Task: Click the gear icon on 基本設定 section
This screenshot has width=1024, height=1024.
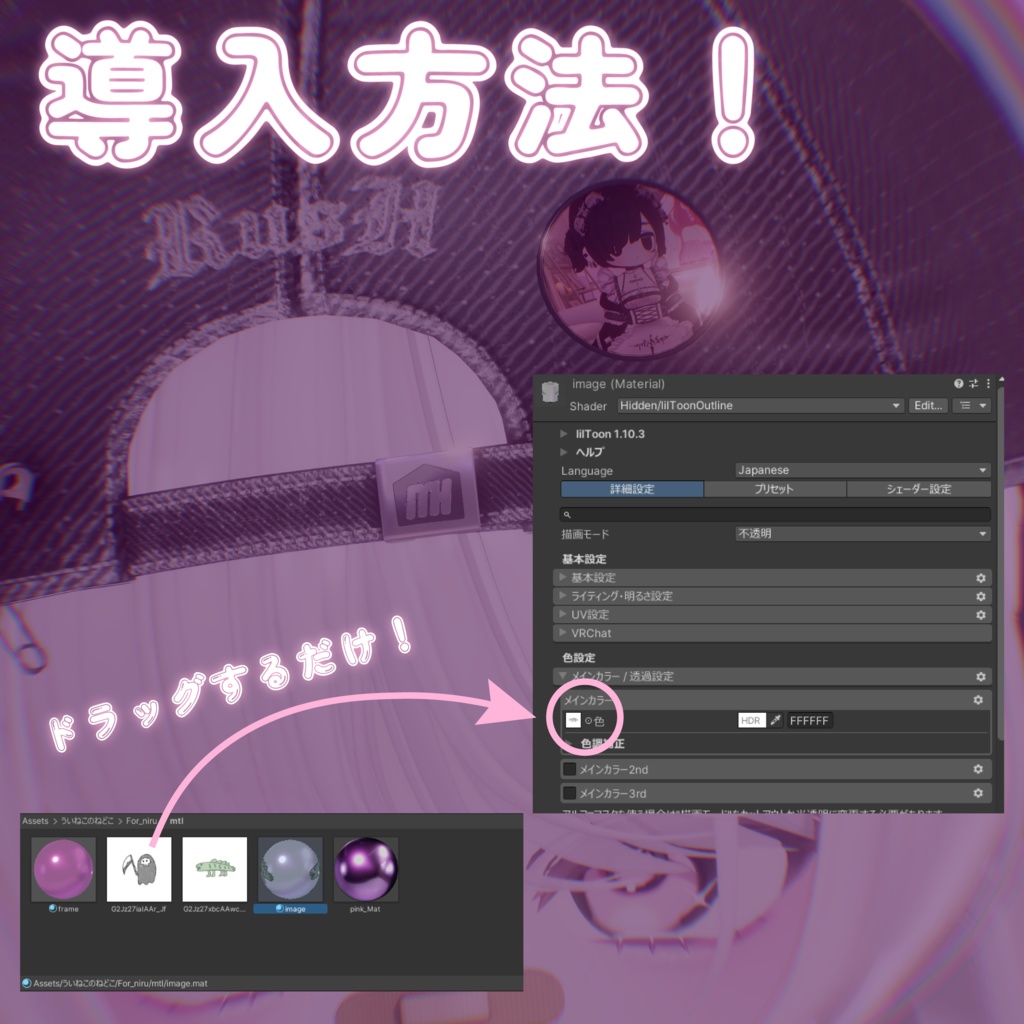Action: pyautogui.click(x=980, y=577)
